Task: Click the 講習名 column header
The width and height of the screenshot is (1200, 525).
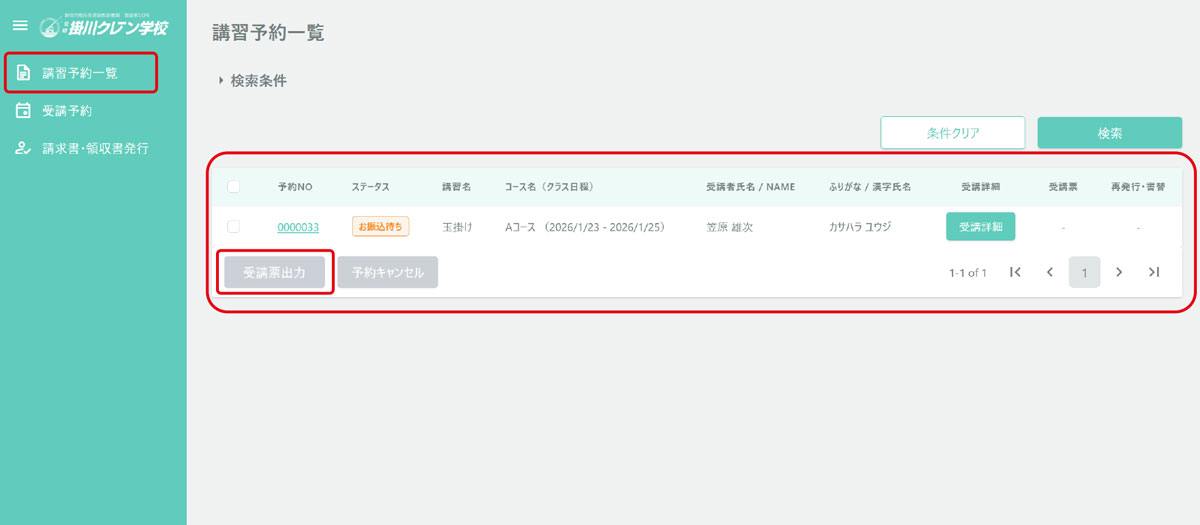Action: tap(457, 187)
